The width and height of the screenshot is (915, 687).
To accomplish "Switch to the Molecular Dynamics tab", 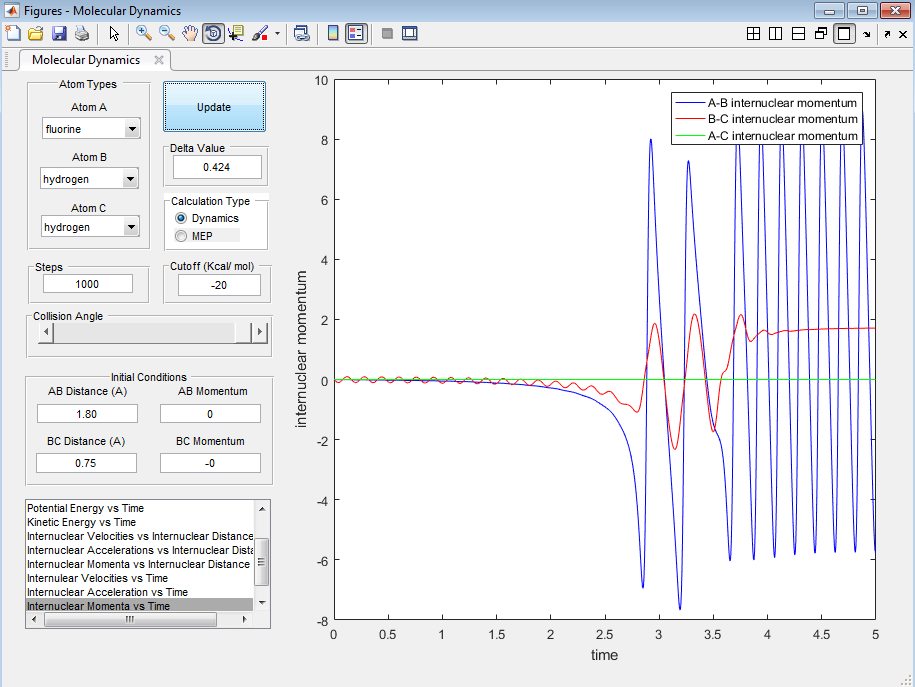I will pos(86,60).
